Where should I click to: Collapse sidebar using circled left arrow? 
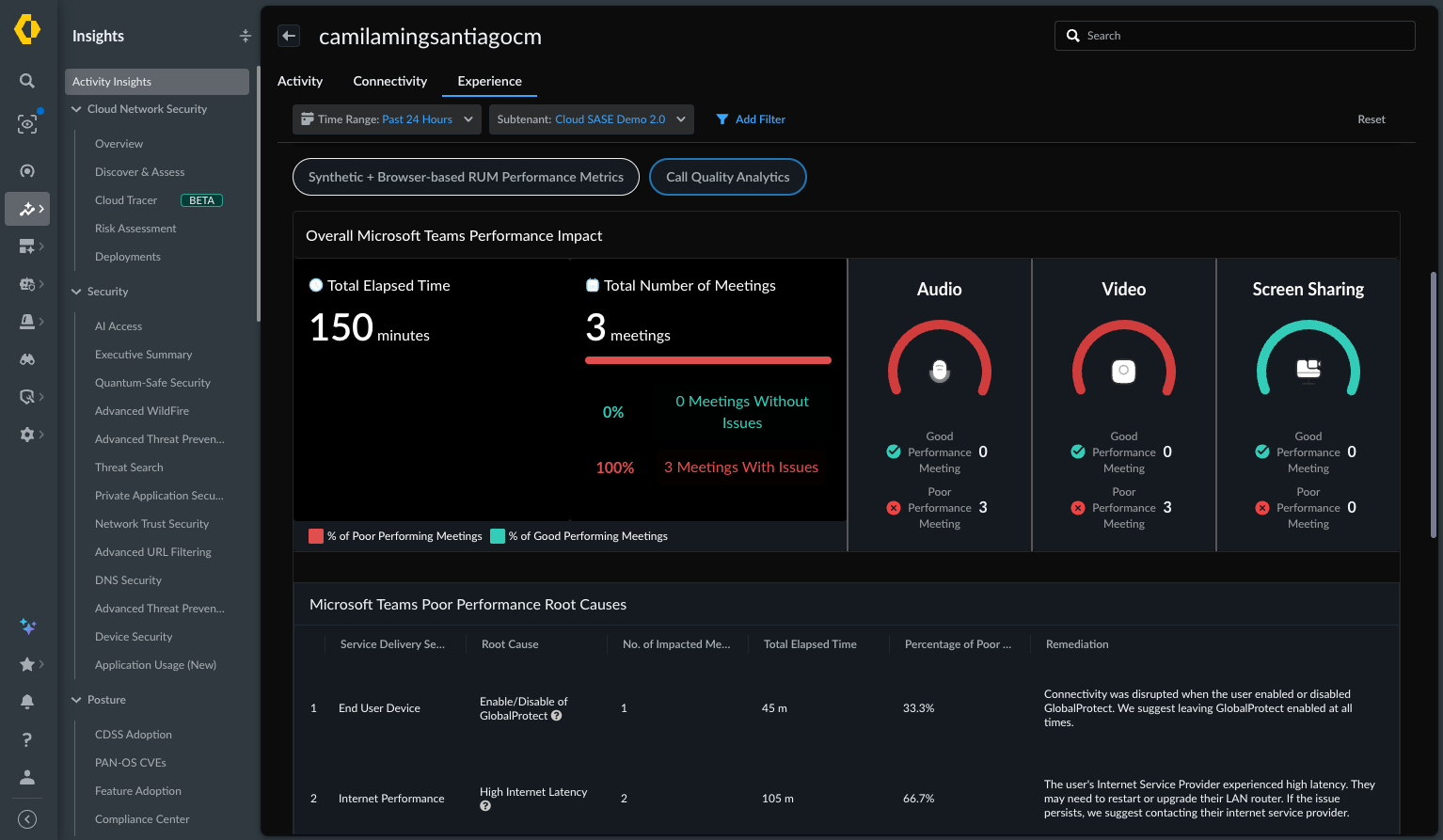[27, 819]
